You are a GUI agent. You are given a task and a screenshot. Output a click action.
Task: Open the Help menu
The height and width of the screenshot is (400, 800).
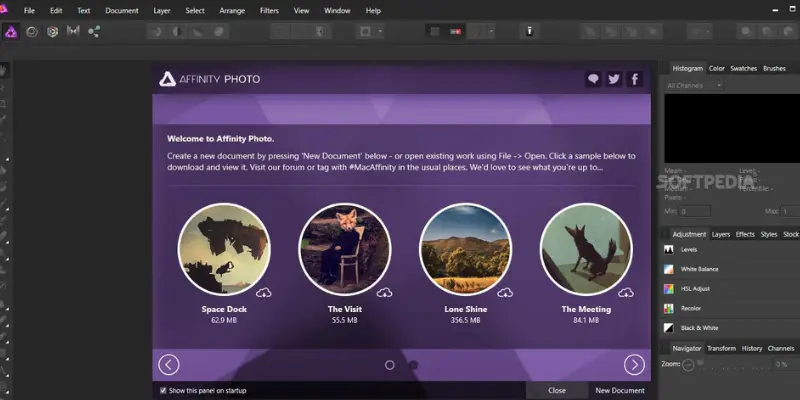point(373,10)
